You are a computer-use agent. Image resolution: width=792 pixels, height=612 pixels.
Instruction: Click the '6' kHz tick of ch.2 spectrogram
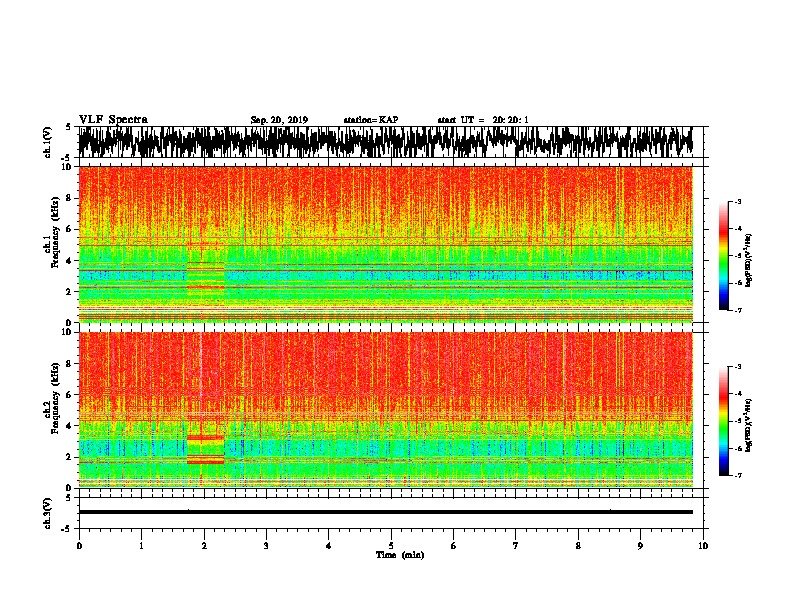point(70,394)
